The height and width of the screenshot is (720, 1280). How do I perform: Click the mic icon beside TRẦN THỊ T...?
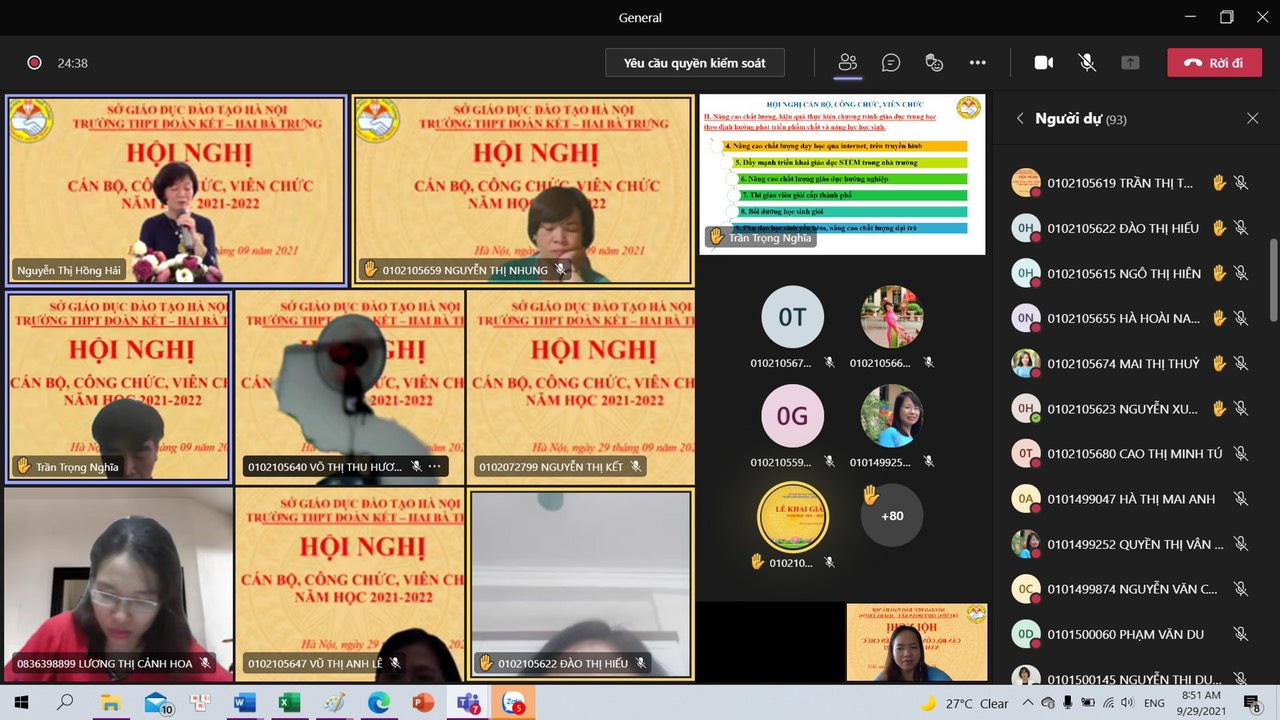click(x=1241, y=183)
